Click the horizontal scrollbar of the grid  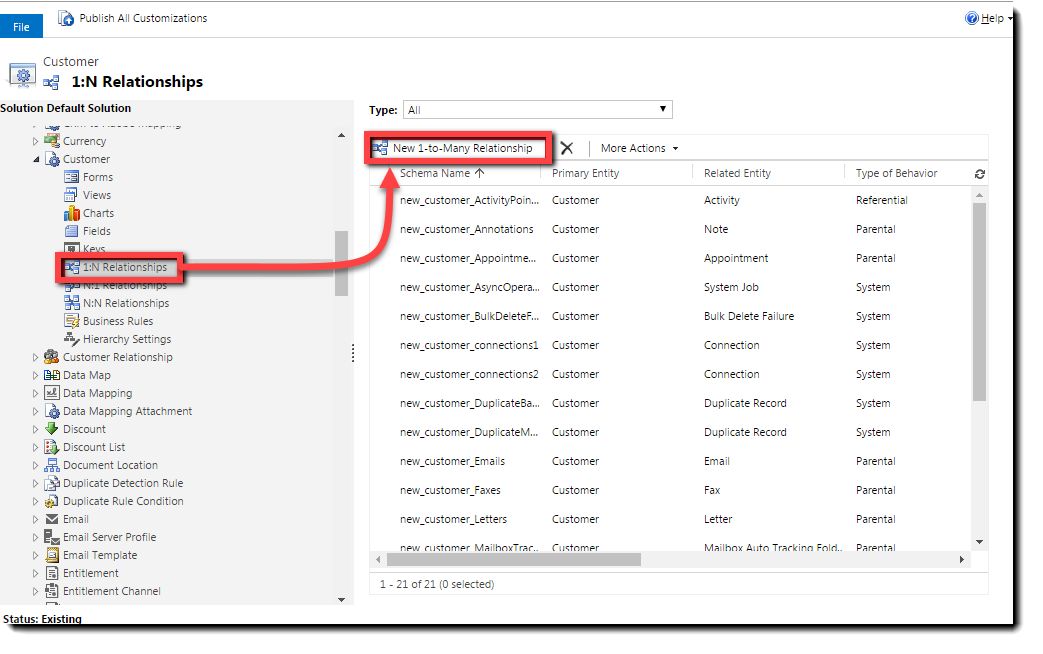click(x=670, y=560)
